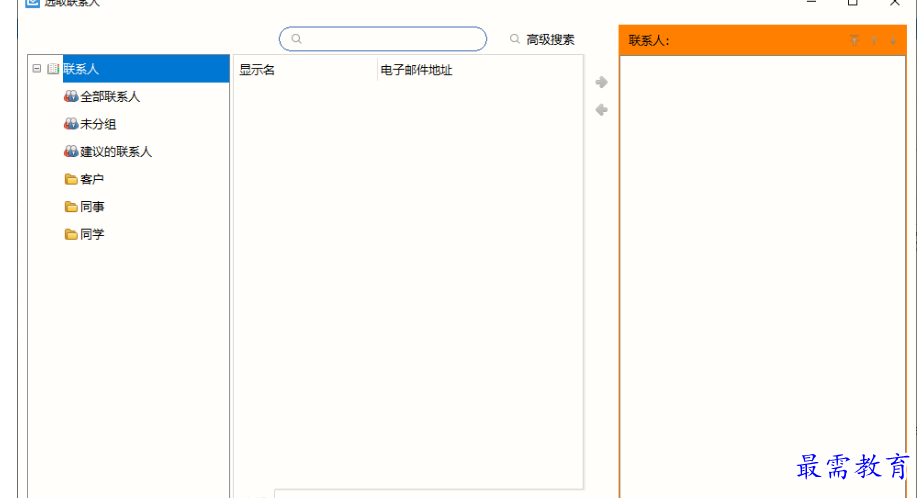Maximize the 选取联系人 window

click(852, 2)
